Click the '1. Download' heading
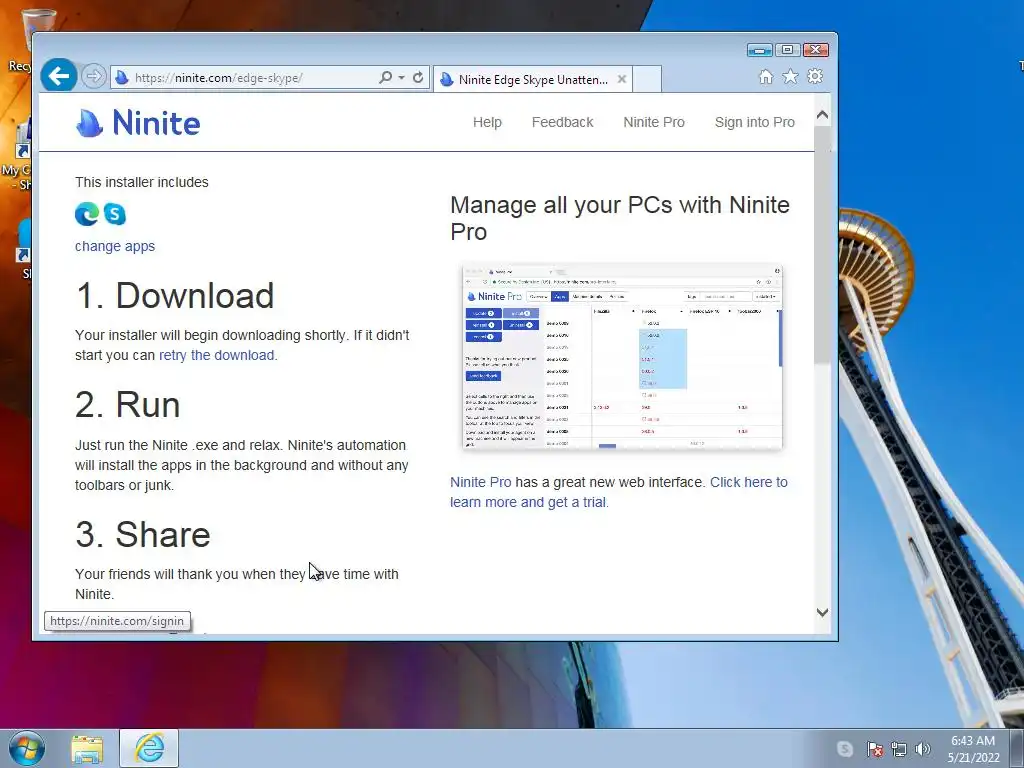The width and height of the screenshot is (1024, 768). point(174,295)
